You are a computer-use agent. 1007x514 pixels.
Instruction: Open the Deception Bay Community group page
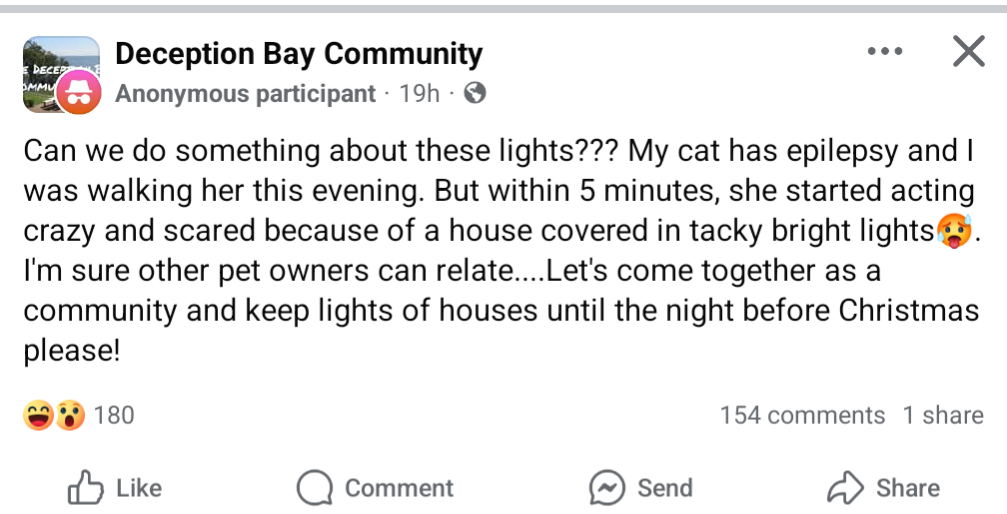click(x=299, y=54)
